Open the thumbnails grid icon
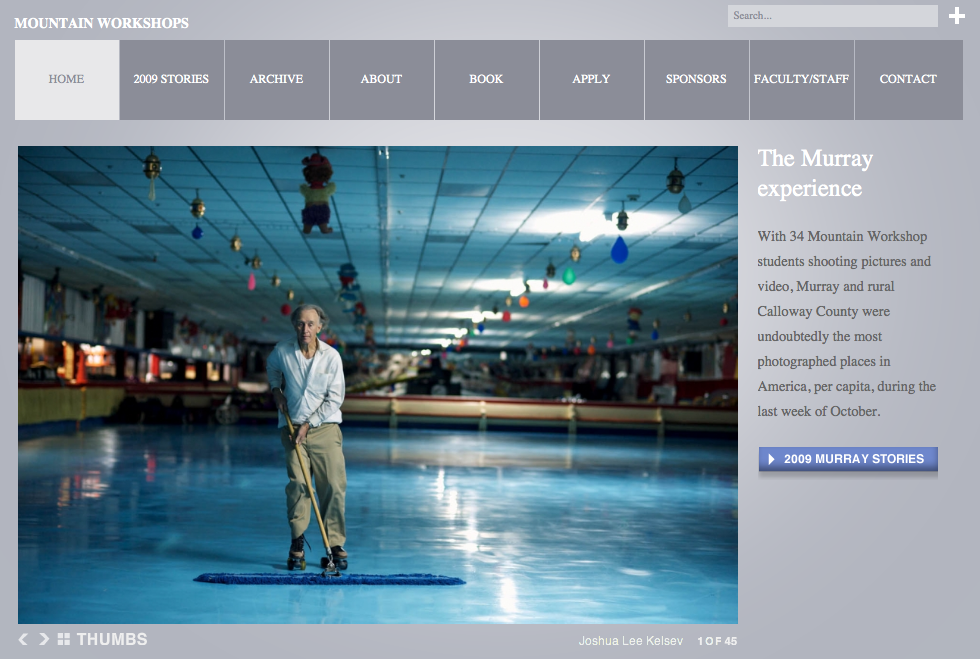The height and width of the screenshot is (659, 980). (64, 639)
